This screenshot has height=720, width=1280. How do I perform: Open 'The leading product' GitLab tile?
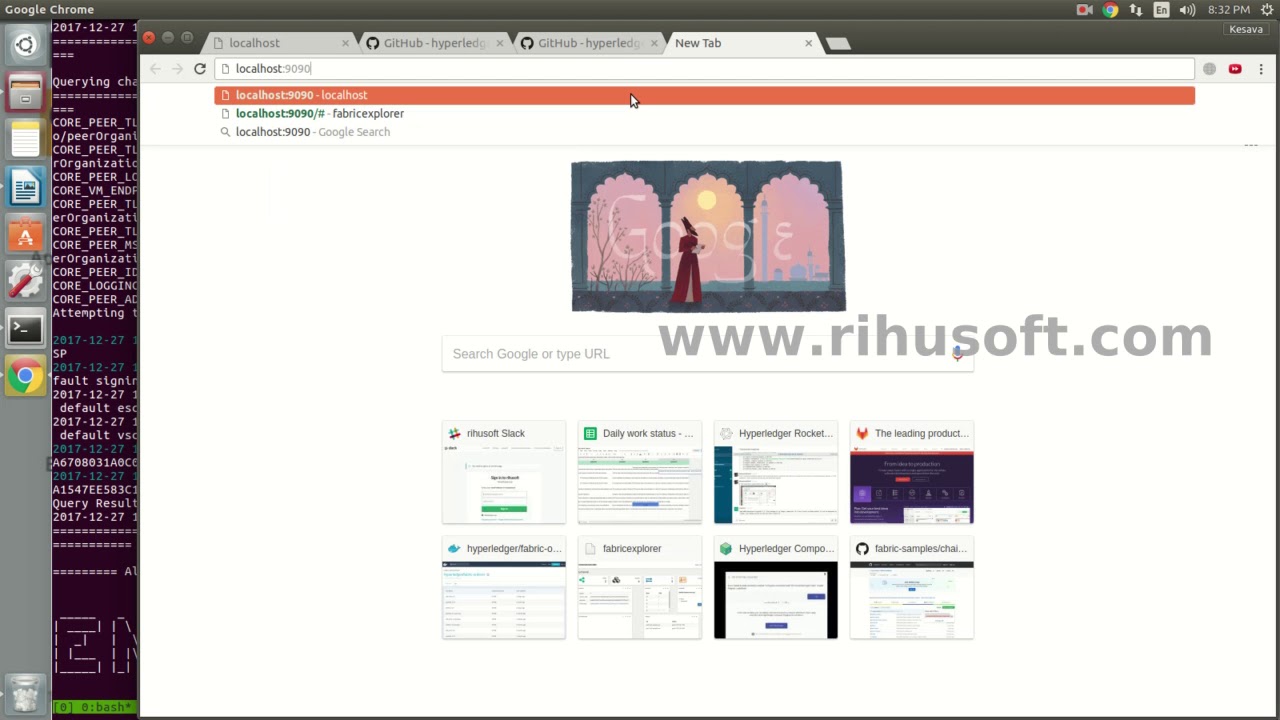pyautogui.click(x=912, y=473)
